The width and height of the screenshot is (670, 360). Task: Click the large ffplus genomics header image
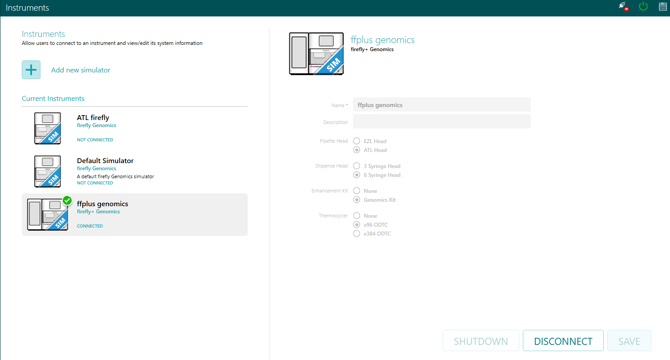click(316, 53)
